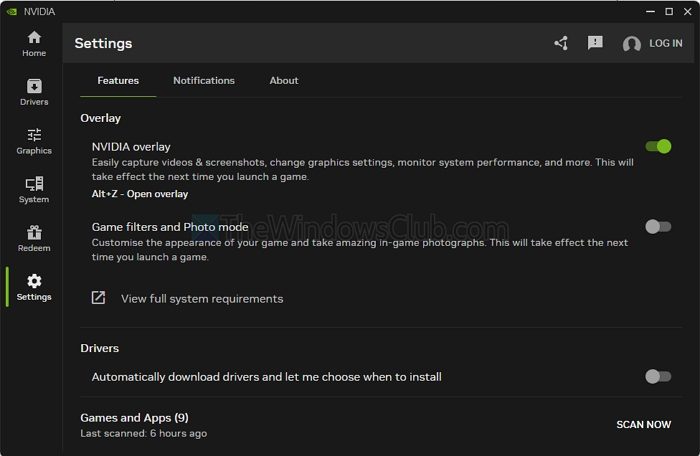Open the System sidebar page

pyautogui.click(x=34, y=190)
